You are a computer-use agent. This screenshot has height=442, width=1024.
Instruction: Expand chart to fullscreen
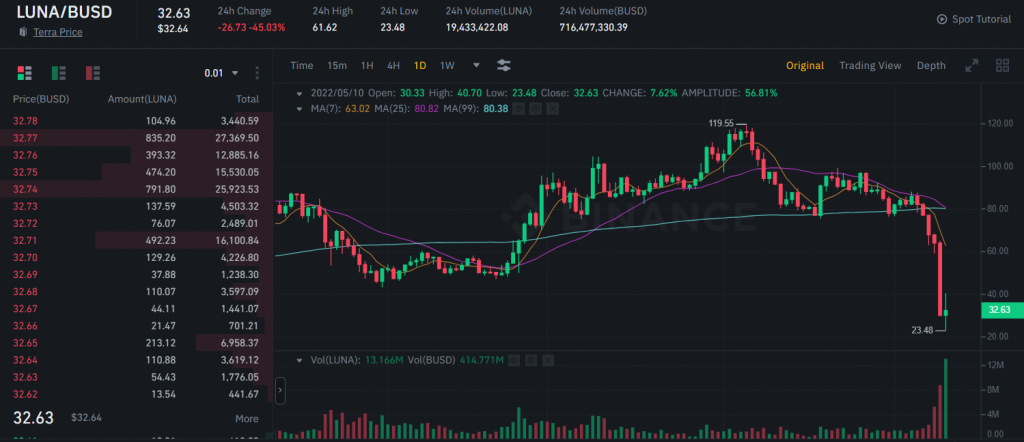tap(972, 65)
